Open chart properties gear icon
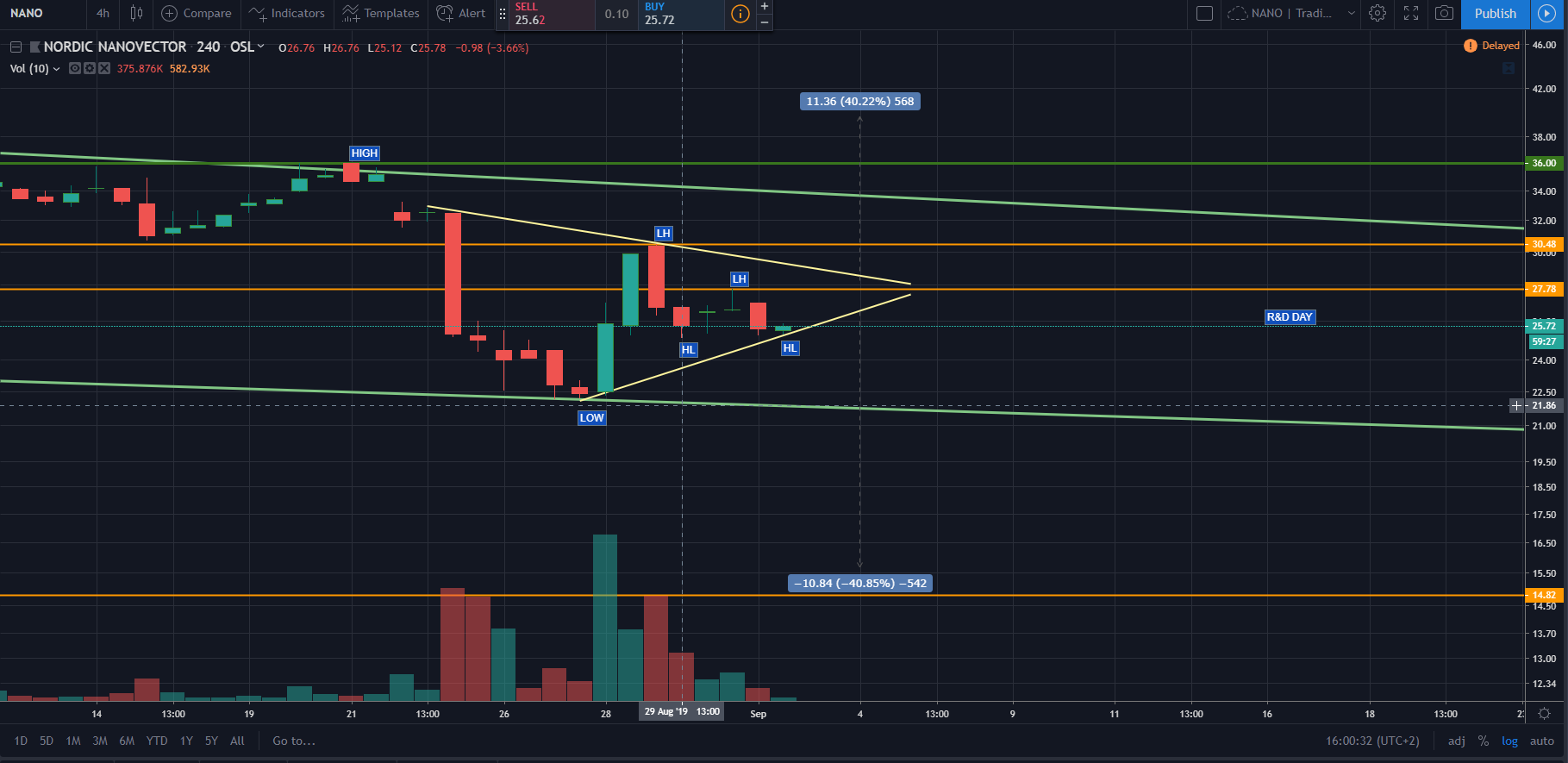 tap(1377, 13)
